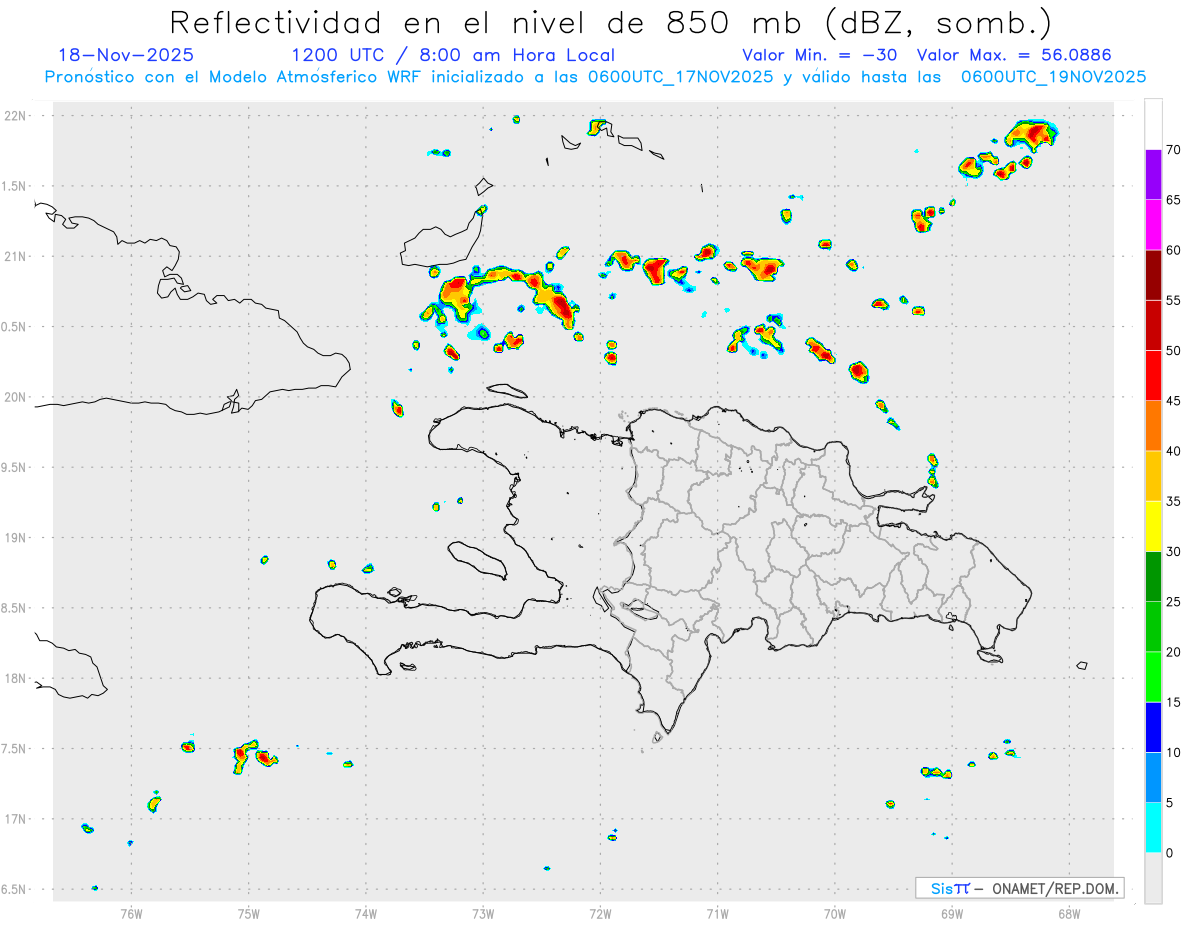Click the colorbar value label '40'
1200x927 pixels.
click(1173, 451)
